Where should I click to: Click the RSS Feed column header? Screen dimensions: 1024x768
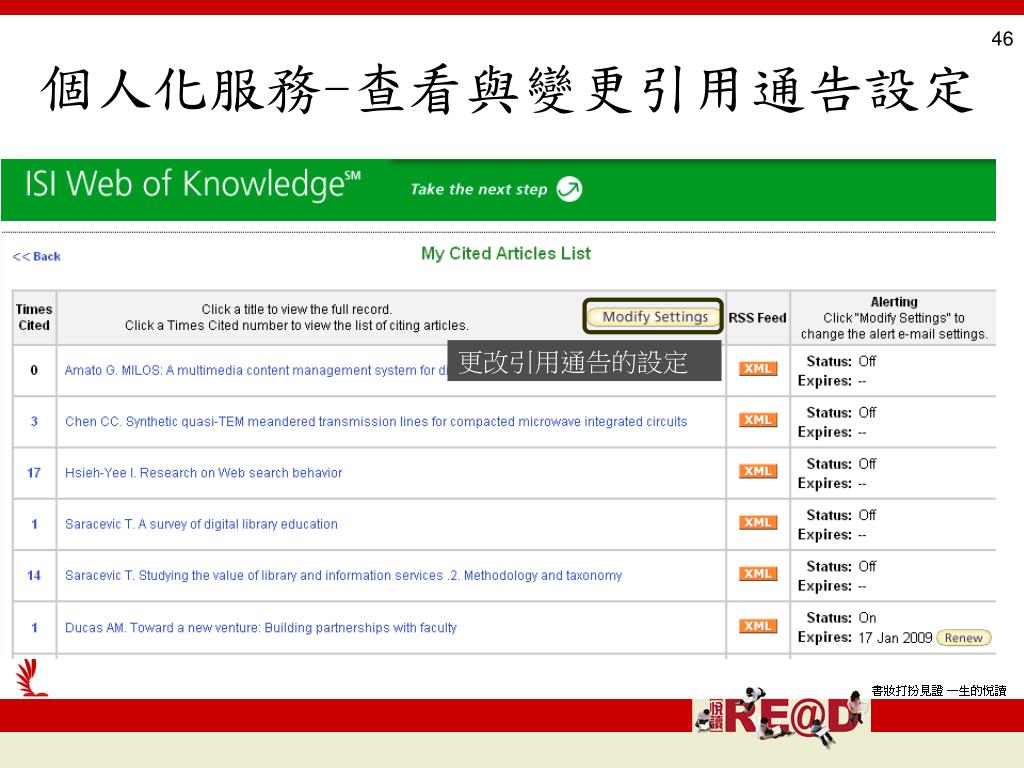(758, 318)
